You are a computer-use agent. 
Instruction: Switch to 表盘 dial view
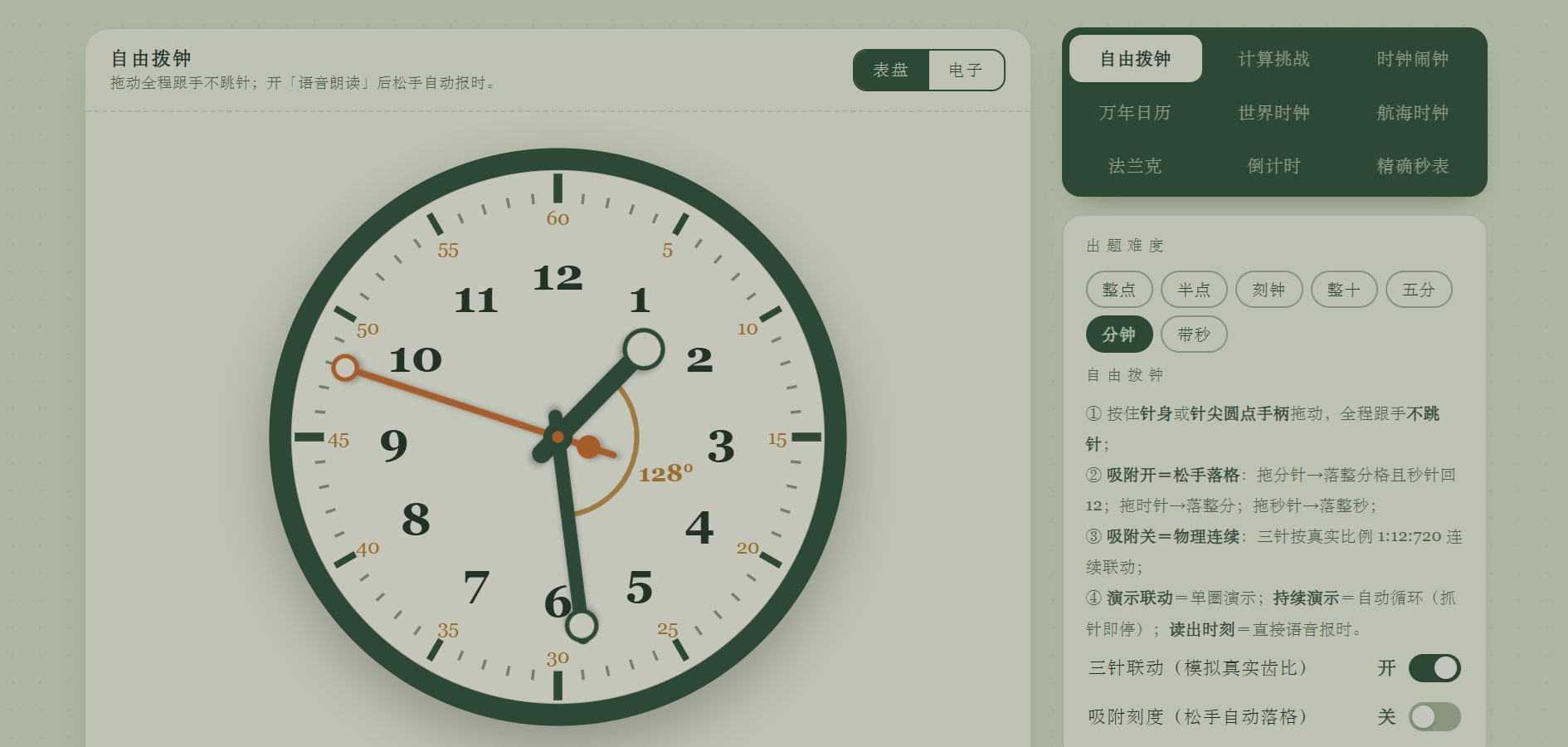point(891,71)
